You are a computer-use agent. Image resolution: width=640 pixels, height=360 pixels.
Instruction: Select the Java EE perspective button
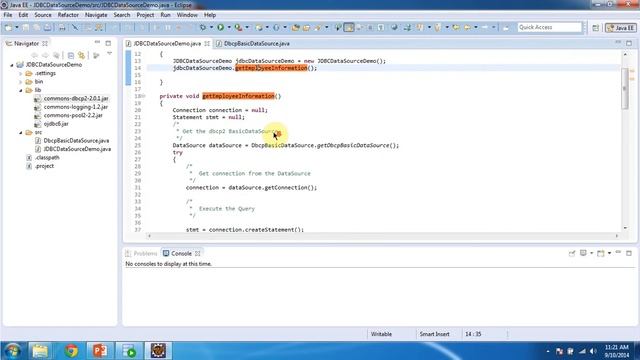tap(620, 28)
